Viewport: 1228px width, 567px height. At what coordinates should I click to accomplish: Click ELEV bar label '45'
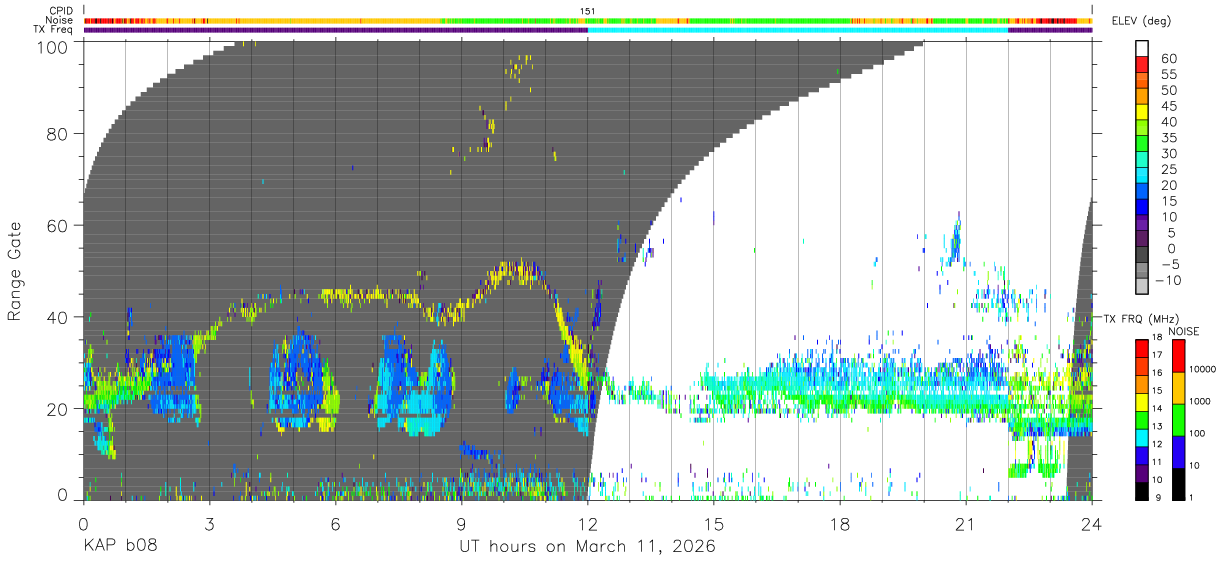[1169, 106]
